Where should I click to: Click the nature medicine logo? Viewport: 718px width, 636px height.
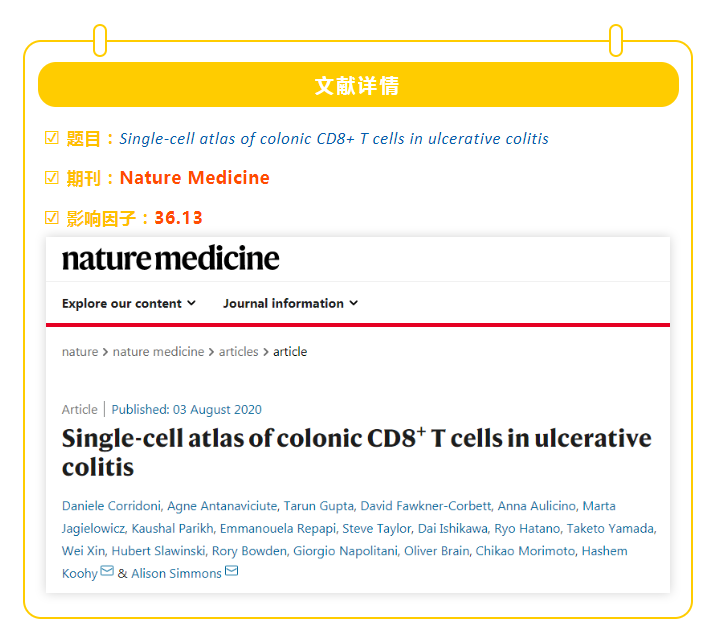[170, 259]
